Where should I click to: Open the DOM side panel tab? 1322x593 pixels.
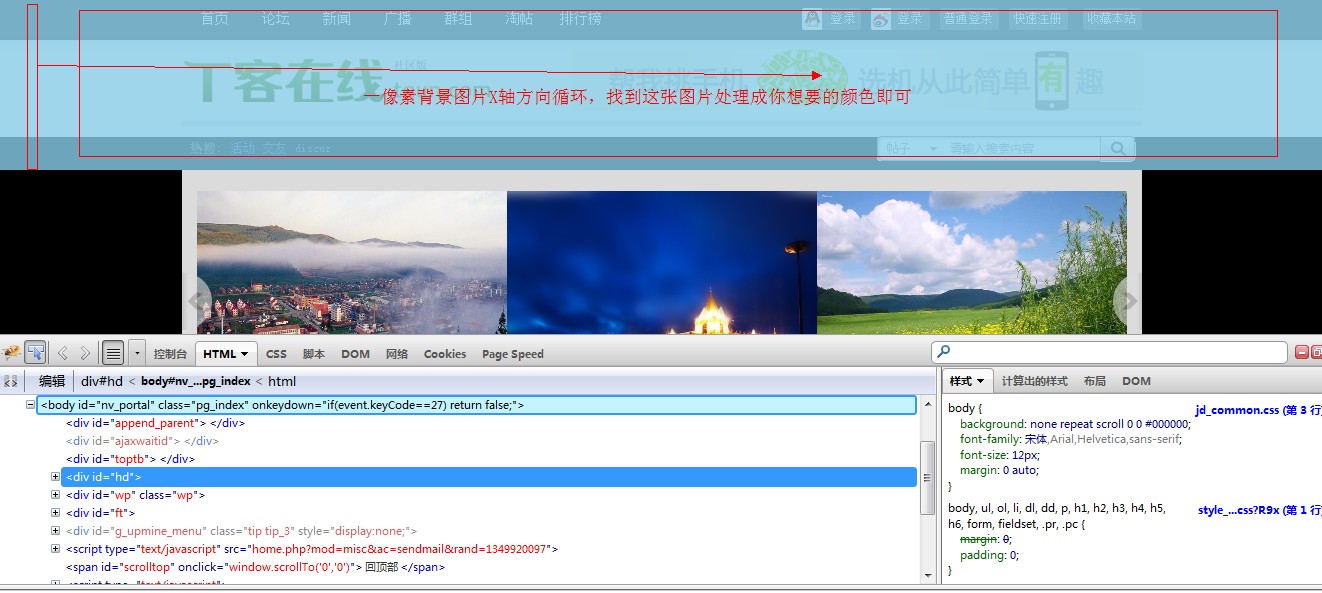click(1136, 381)
